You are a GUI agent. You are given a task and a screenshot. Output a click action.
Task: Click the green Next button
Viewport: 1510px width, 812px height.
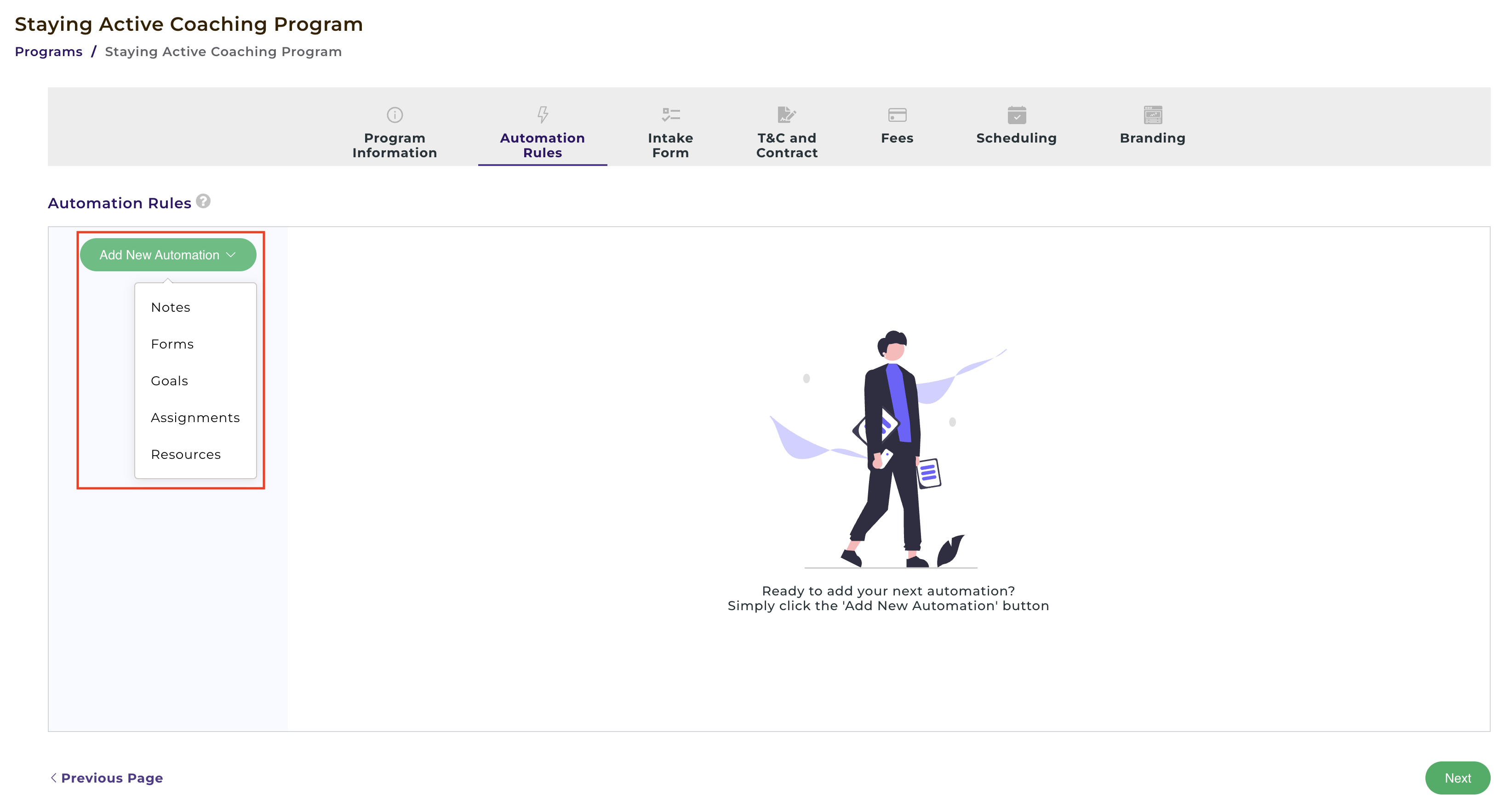click(1457, 778)
